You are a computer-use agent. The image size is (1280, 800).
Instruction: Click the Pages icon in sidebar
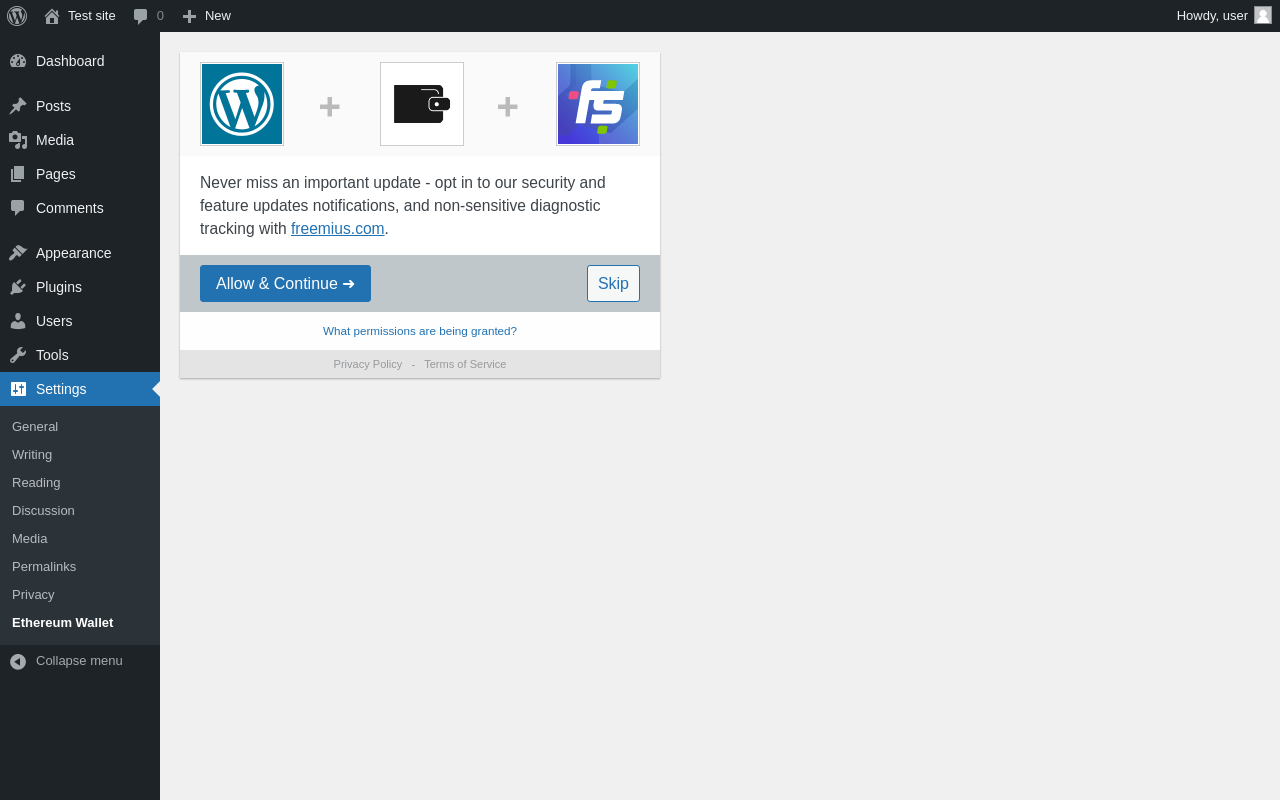tap(18, 174)
